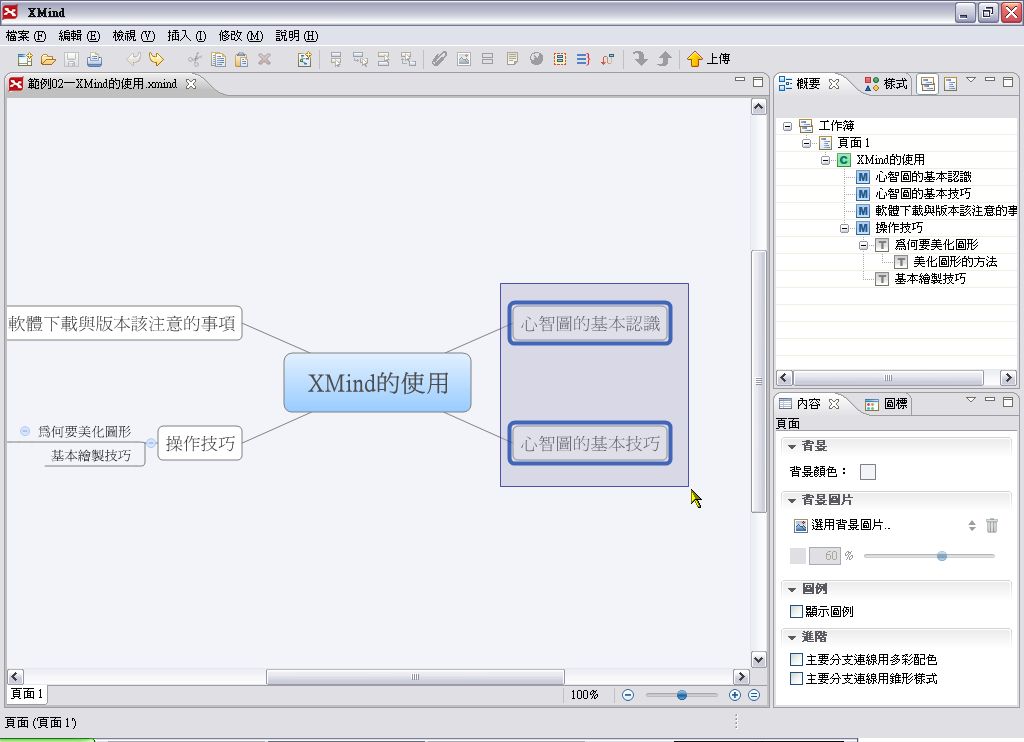Close the 範例02 xmind editor tab
The height and width of the screenshot is (742, 1024).
click(x=191, y=84)
